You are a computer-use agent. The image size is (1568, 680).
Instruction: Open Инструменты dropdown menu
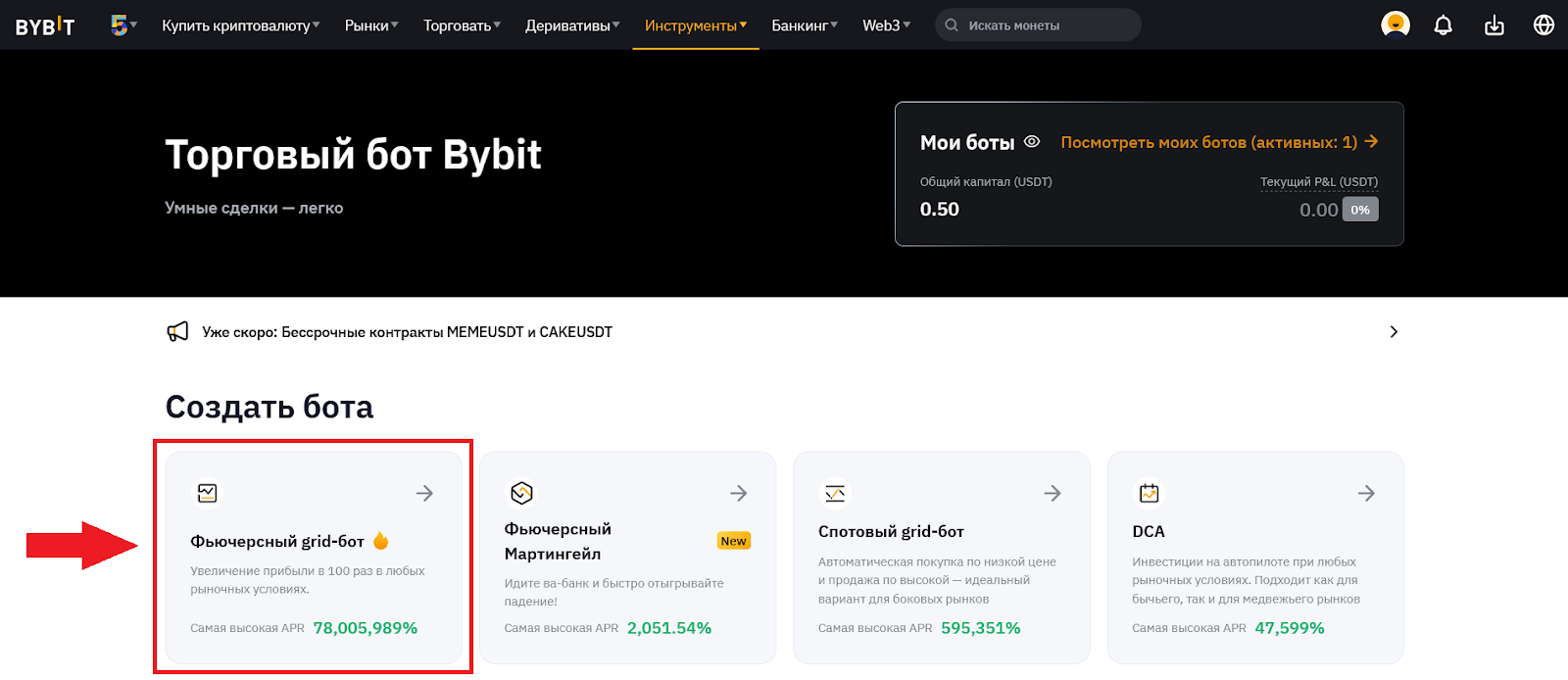pos(696,25)
